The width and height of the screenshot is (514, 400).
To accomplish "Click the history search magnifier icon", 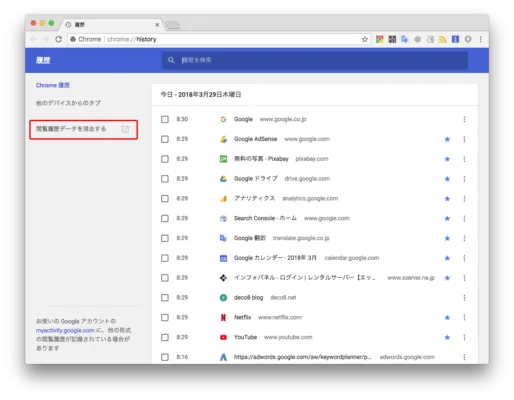I will click(x=171, y=60).
